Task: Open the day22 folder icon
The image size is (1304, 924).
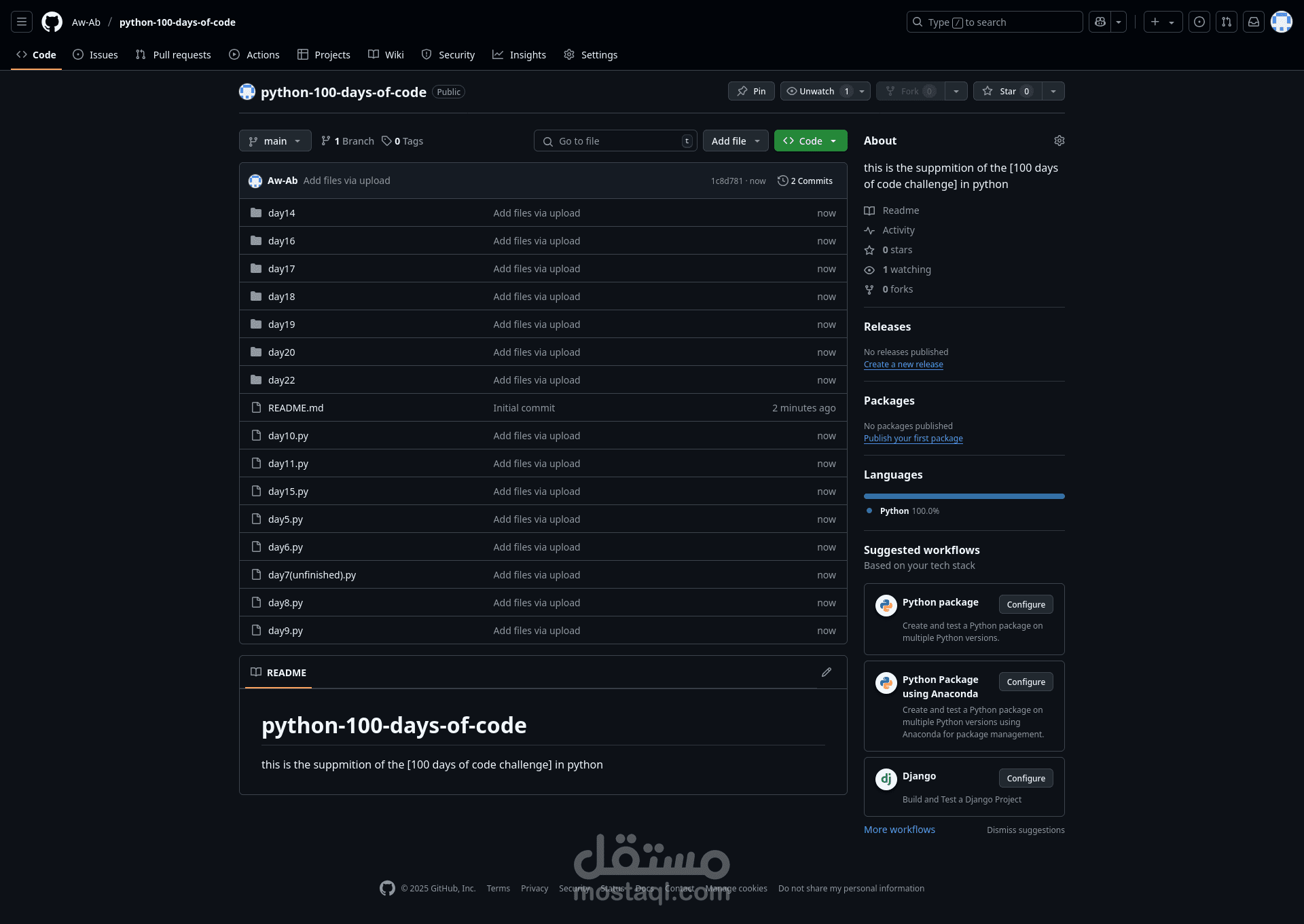Action: (256, 380)
